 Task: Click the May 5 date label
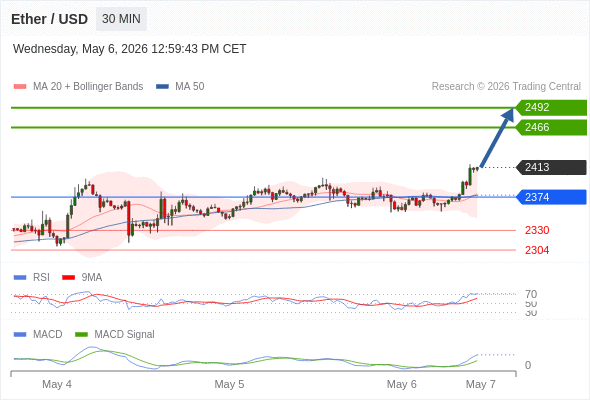click(229, 384)
